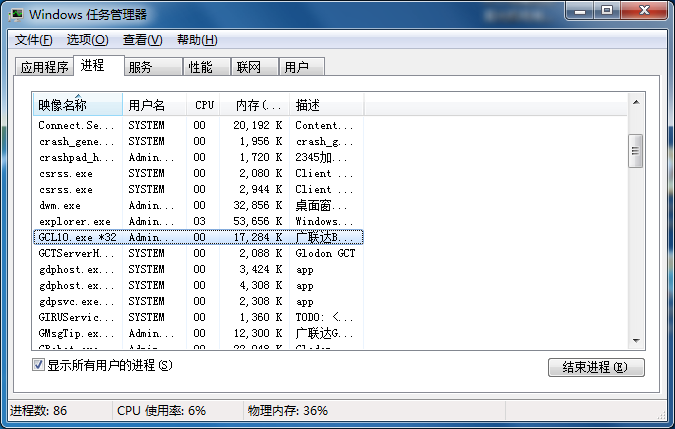Click the 12,300 K memory value

point(257,333)
